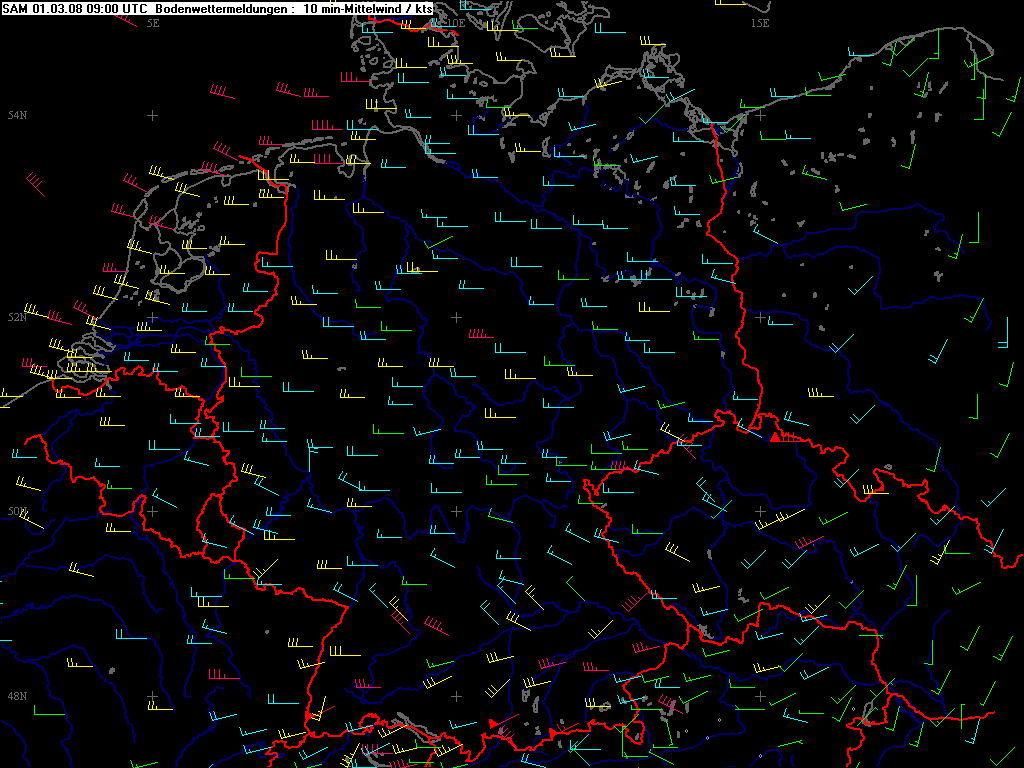Click the 54N latitude label
This screenshot has width=1024, height=768.
click(x=17, y=116)
